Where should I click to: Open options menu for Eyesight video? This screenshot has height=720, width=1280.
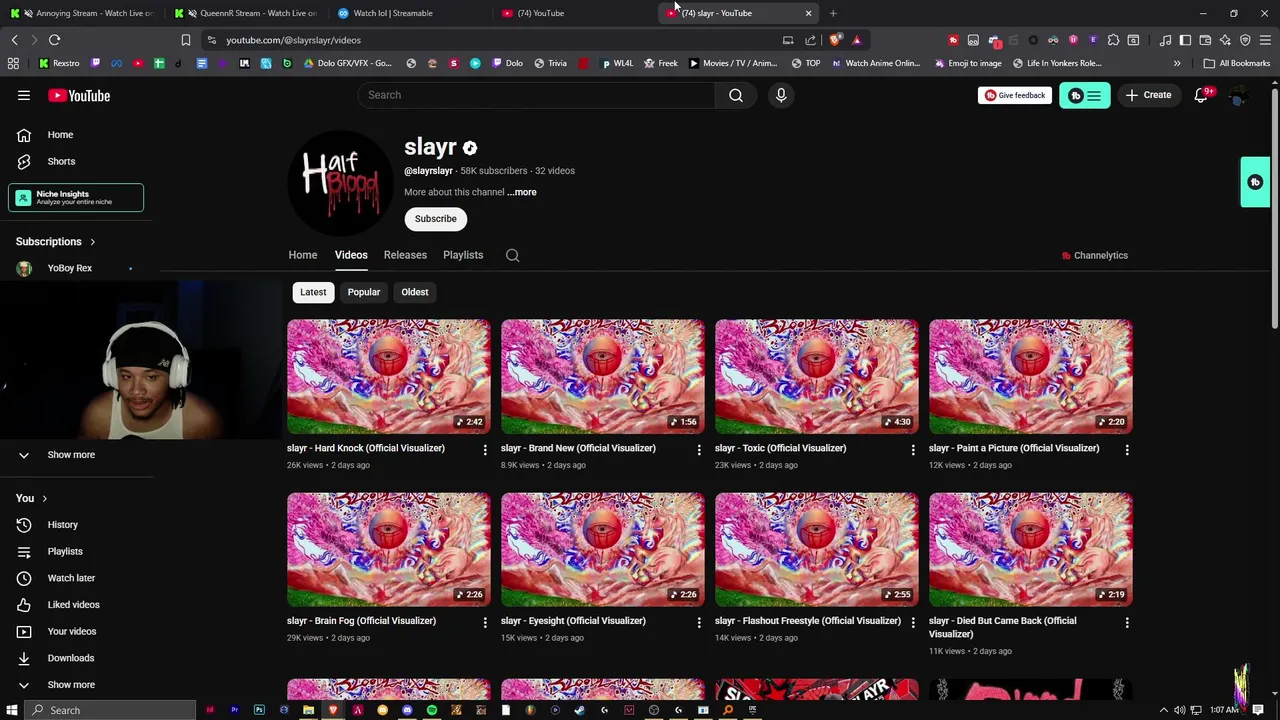pos(699,622)
